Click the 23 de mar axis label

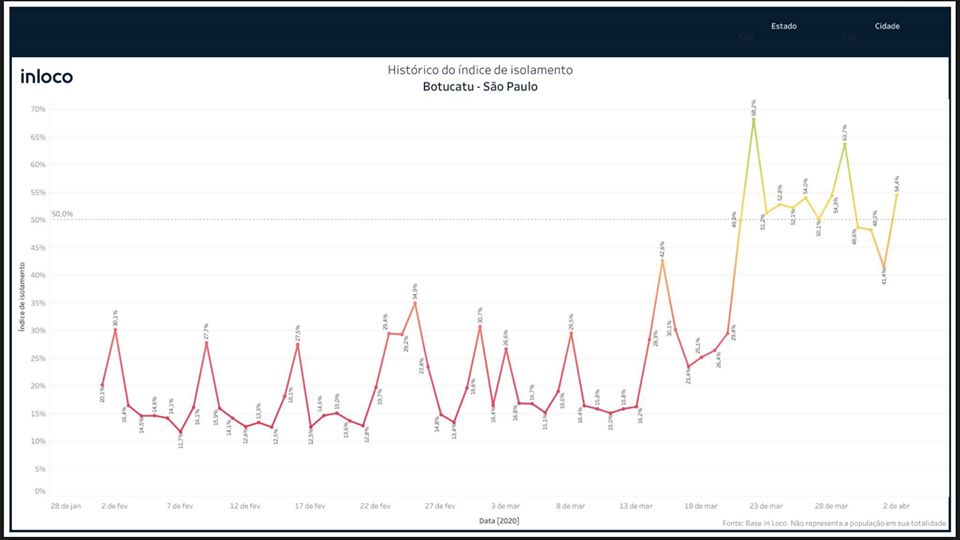click(767, 506)
